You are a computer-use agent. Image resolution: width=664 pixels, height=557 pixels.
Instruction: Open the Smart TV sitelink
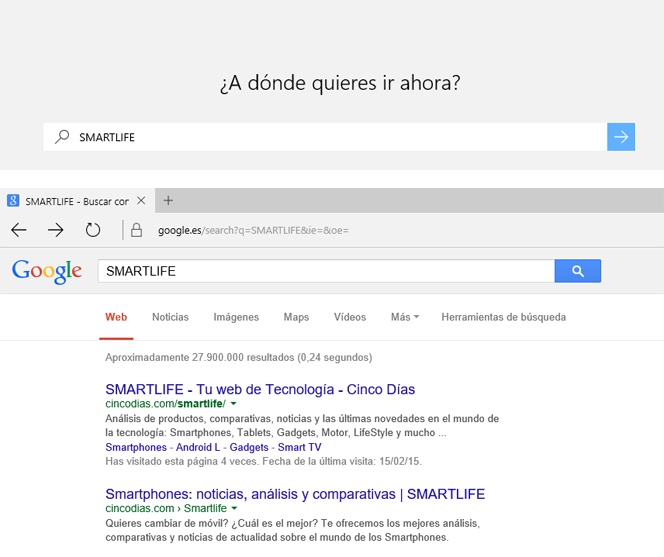299,447
